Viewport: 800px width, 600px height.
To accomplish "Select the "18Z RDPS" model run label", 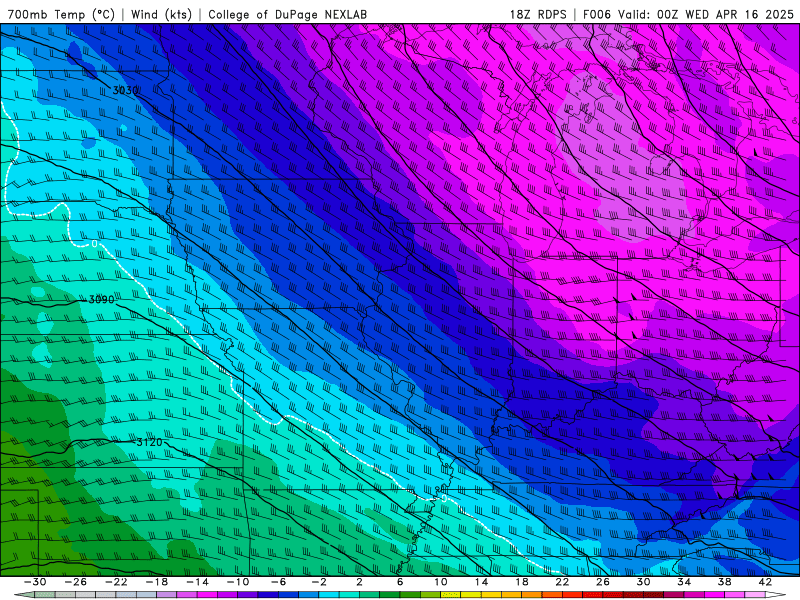I will tap(538, 14).
